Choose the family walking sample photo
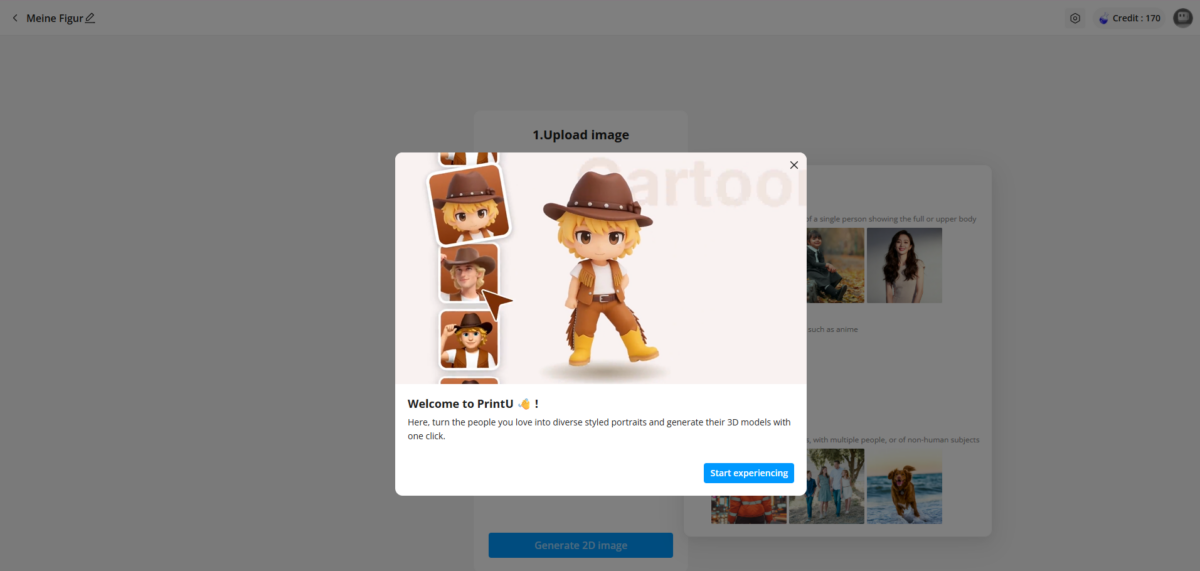Screen dimensions: 1200x571 826,486
